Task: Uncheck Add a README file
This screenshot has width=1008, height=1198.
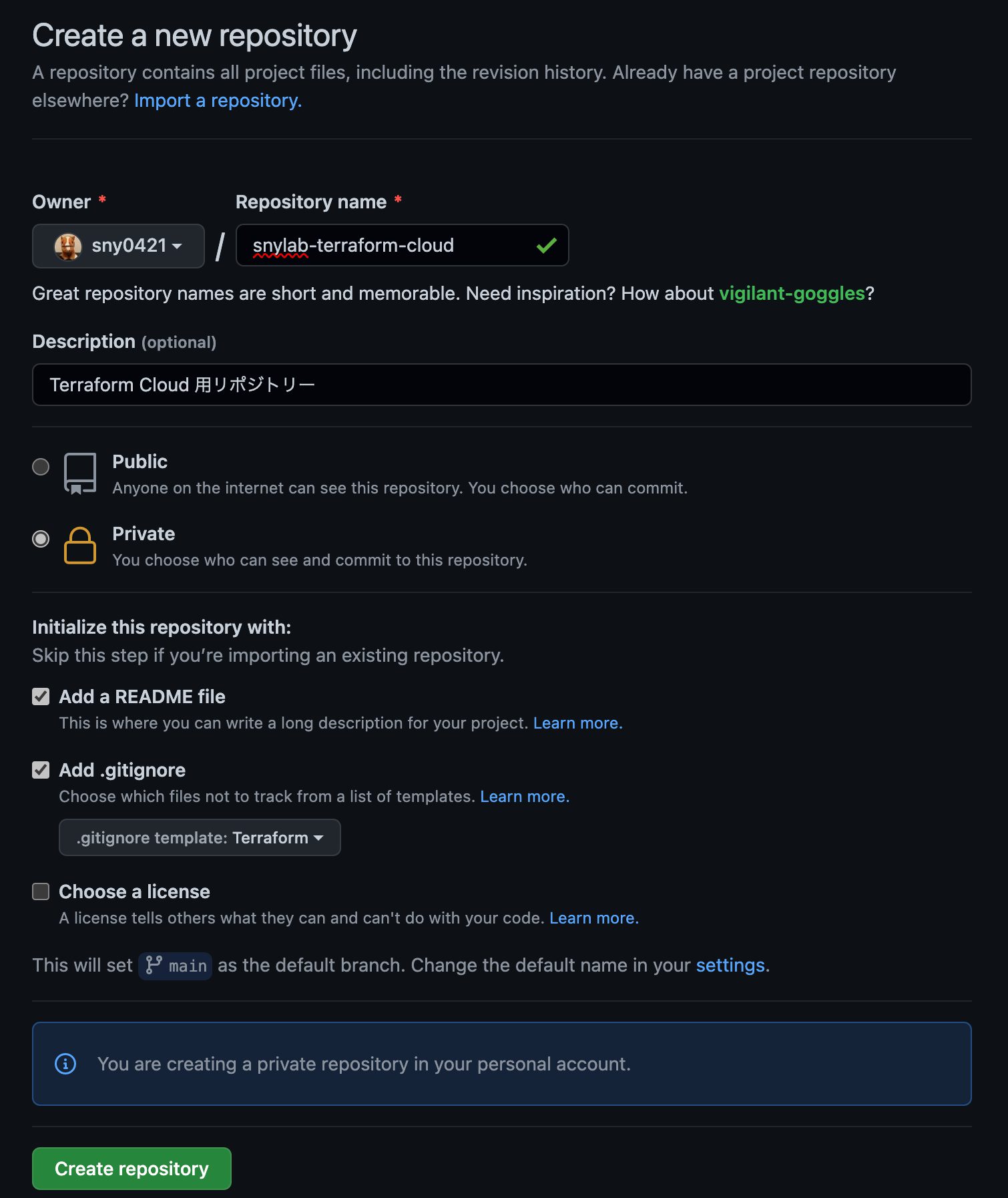Action: pos(40,696)
